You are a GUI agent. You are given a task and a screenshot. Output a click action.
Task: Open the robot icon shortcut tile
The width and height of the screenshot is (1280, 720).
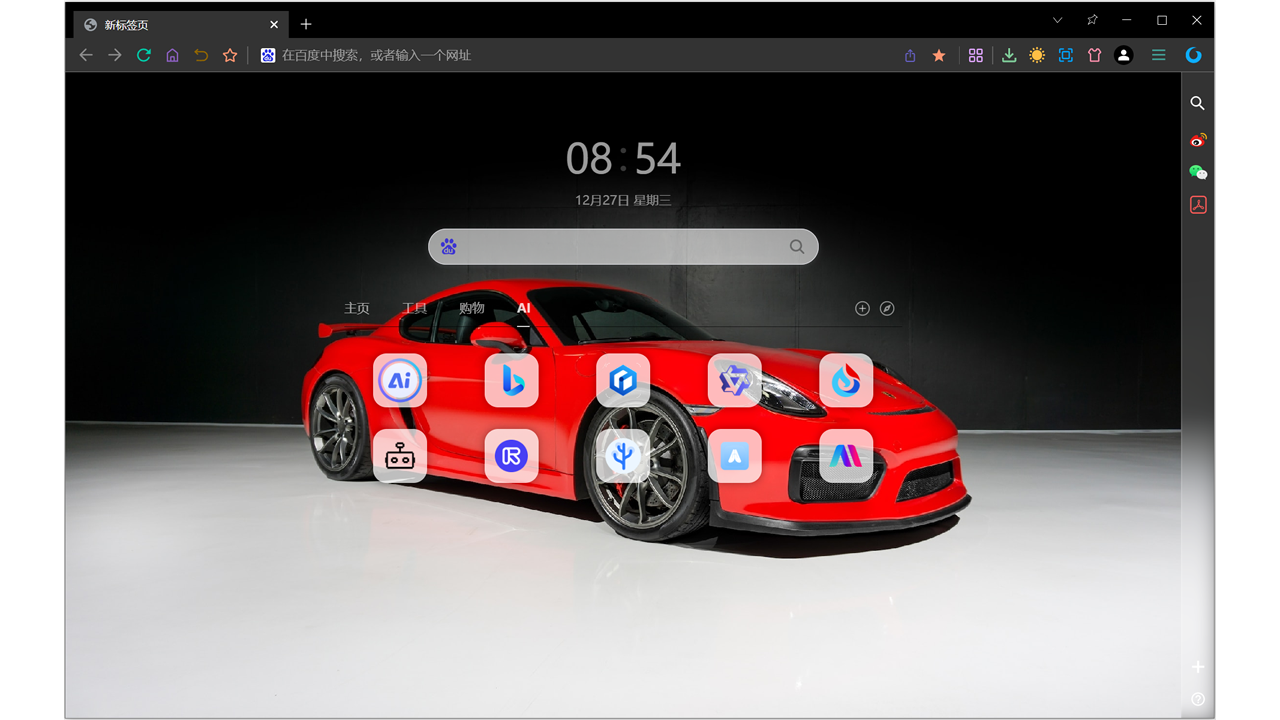pos(400,456)
